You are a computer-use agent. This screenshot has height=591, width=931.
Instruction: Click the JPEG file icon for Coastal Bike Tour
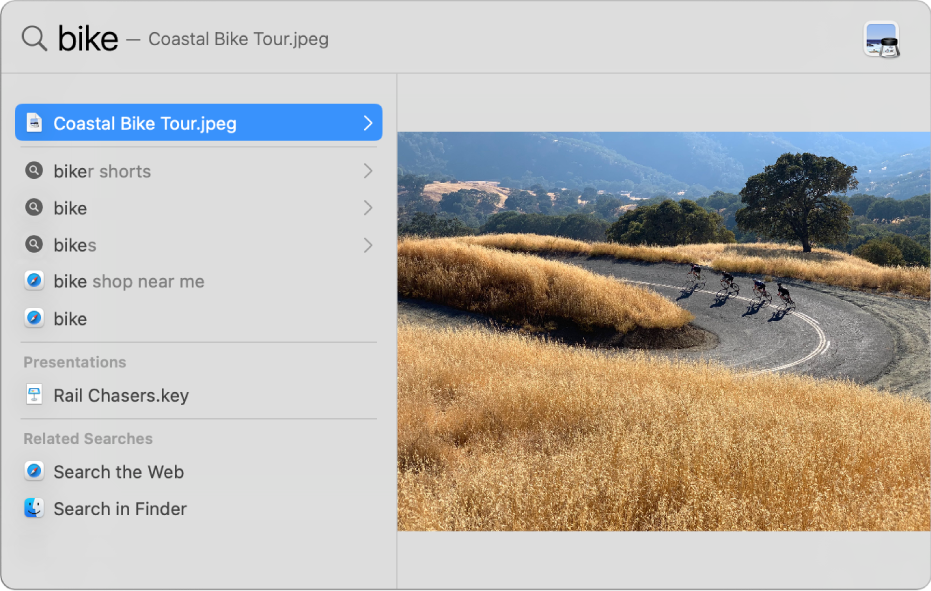34,123
